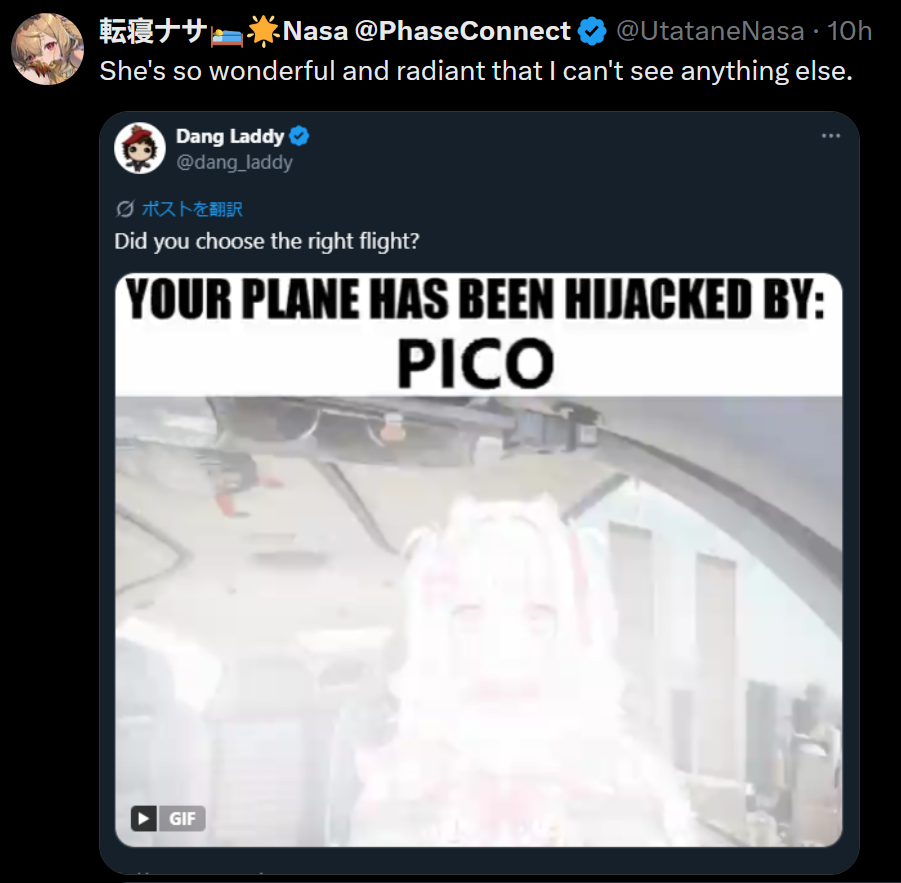The width and height of the screenshot is (901, 883).
Task: Click the sun emoji beside Nasa
Action: click(263, 31)
